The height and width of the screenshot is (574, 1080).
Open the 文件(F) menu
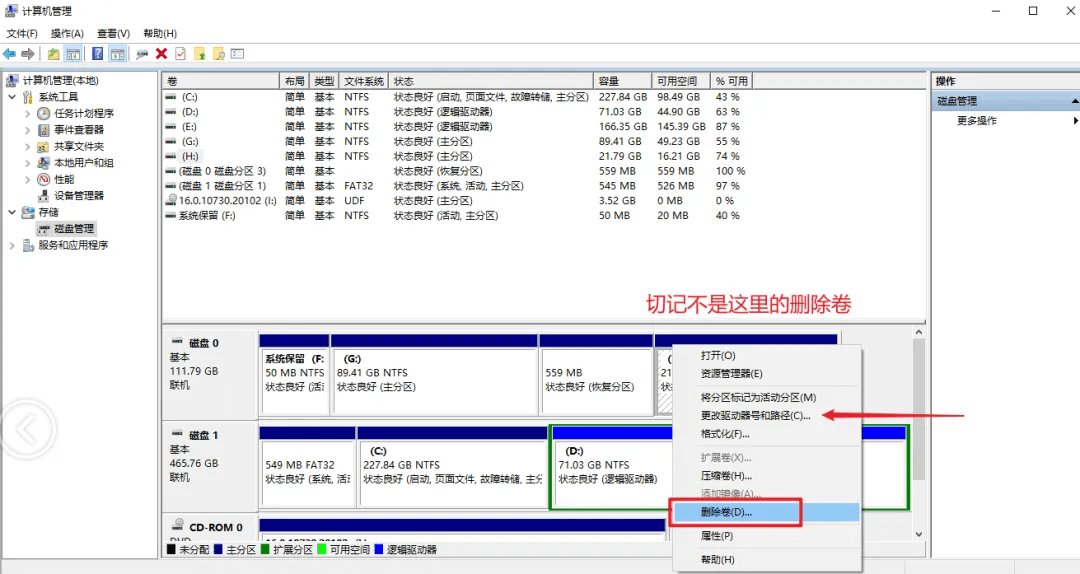coord(22,33)
